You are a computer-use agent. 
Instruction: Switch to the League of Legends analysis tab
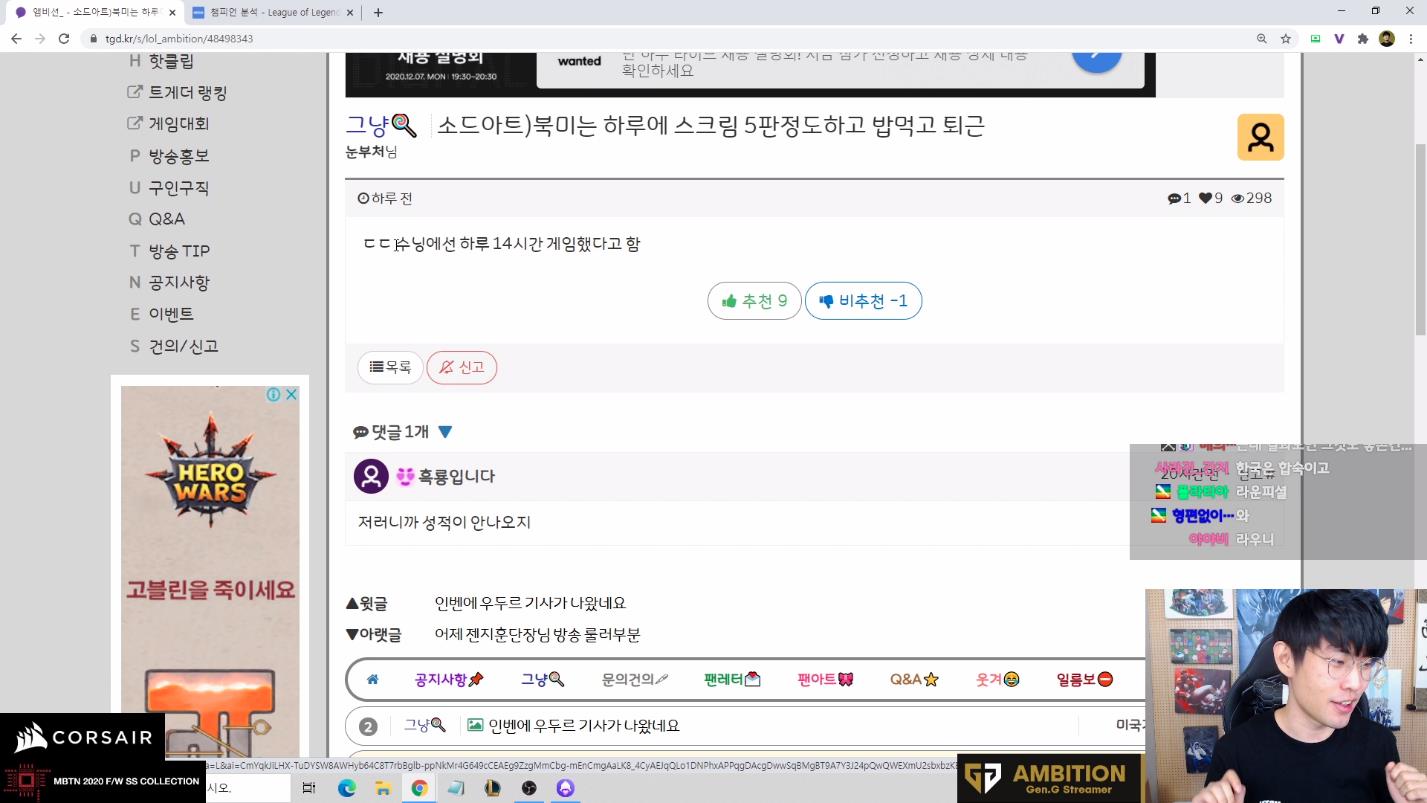pos(272,13)
